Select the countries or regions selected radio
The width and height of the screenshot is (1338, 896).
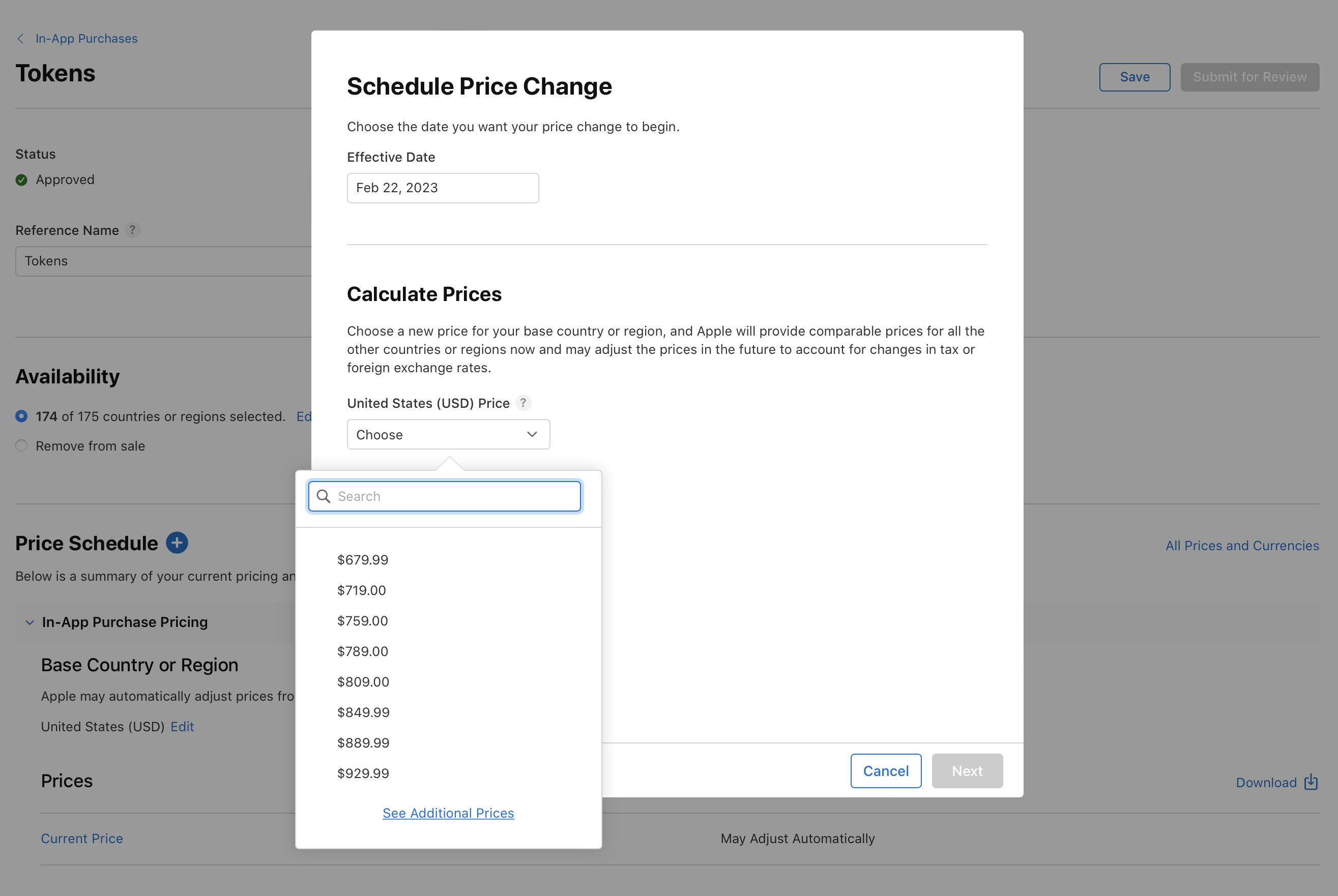tap(22, 416)
